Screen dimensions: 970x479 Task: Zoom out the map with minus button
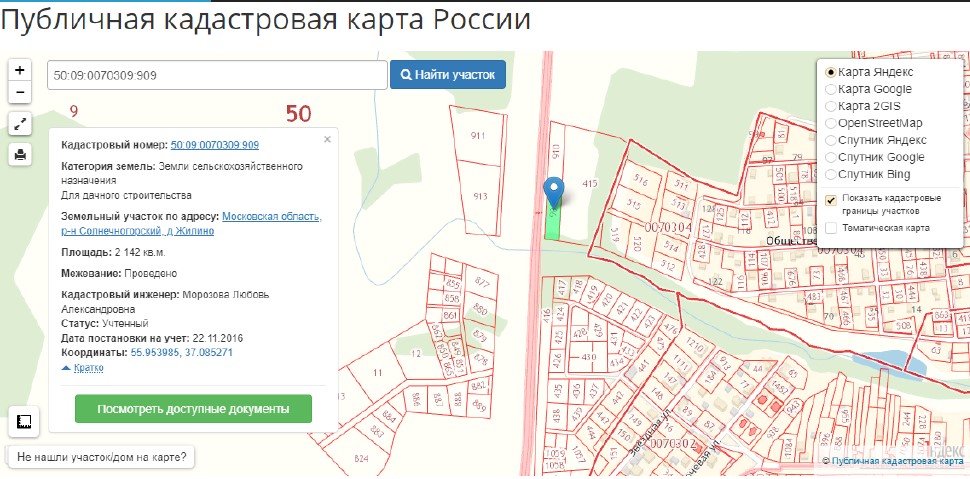tap(20, 93)
